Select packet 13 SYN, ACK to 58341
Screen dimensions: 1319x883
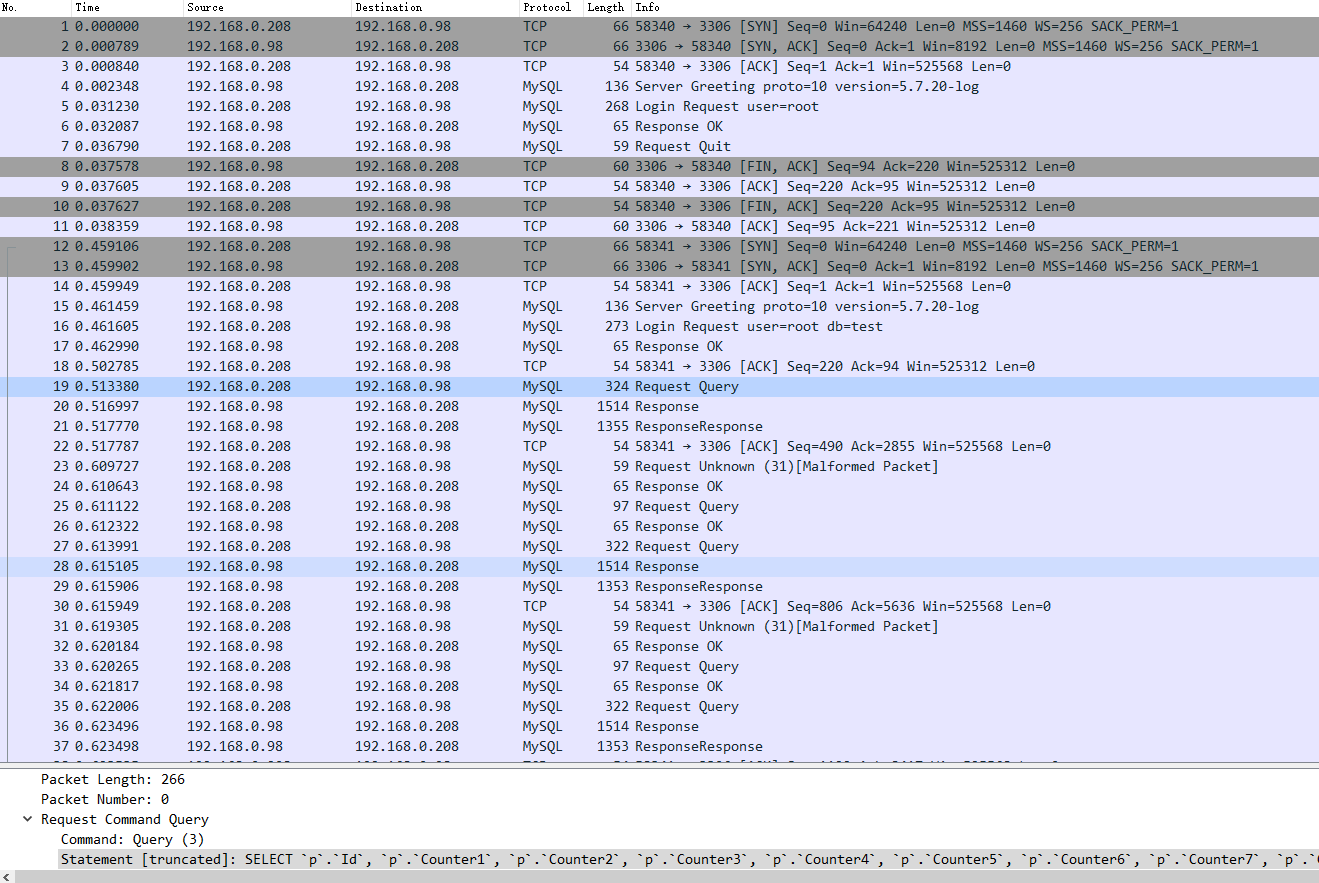tap(659, 266)
